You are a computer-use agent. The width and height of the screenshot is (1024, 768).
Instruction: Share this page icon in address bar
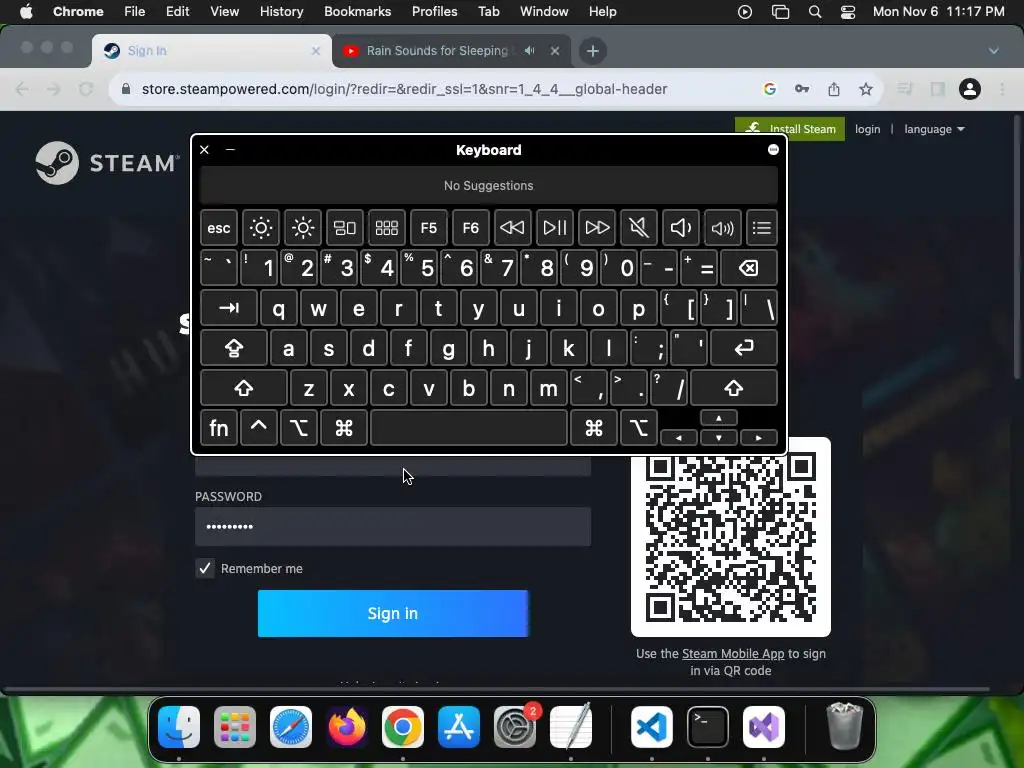coord(834,89)
